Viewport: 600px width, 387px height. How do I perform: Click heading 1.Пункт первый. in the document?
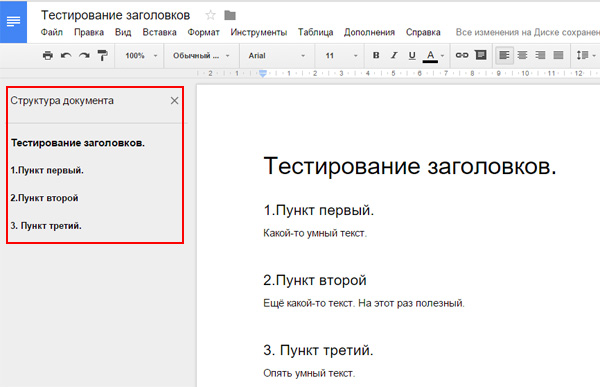point(319,210)
